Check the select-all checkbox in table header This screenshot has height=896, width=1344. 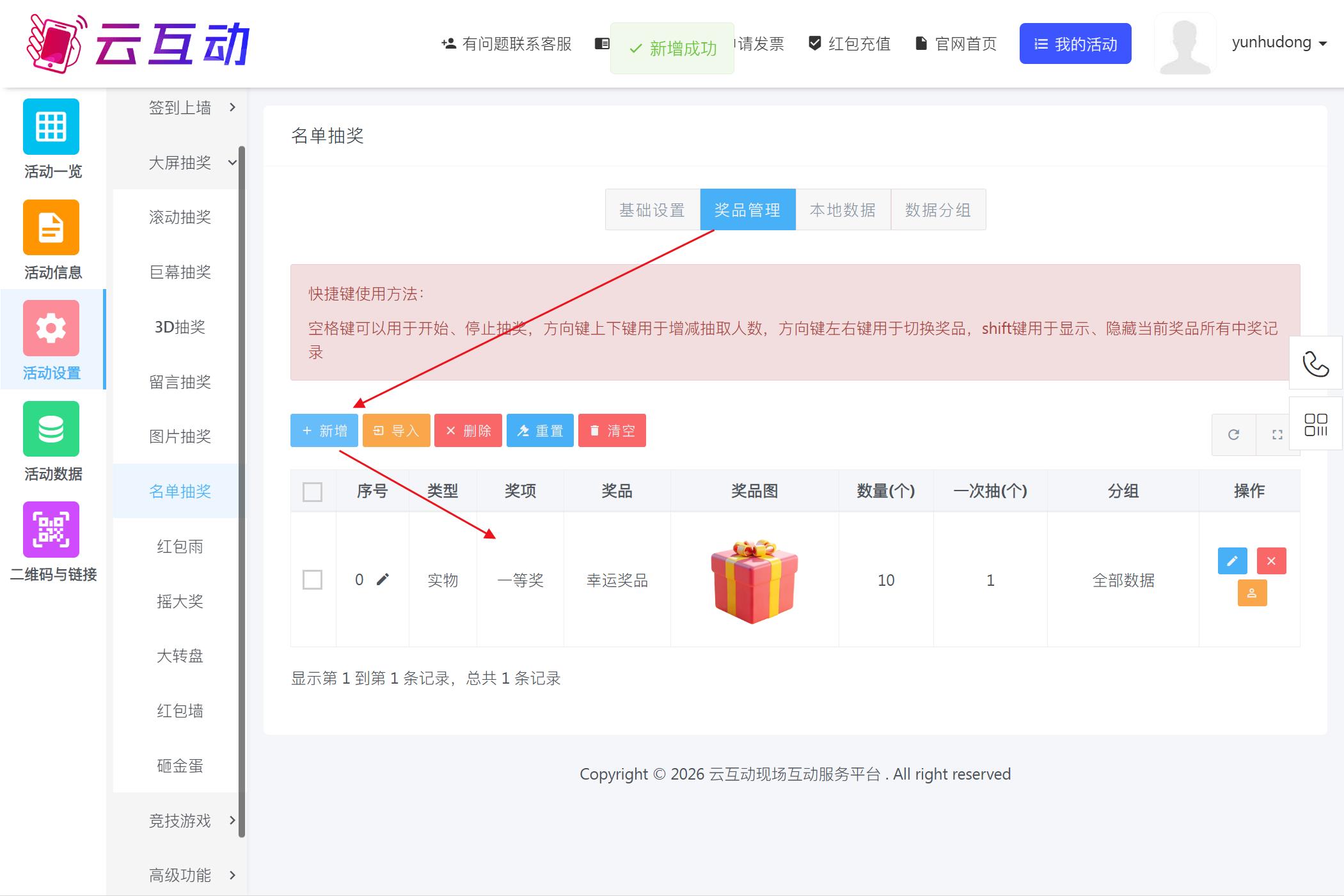tap(312, 491)
